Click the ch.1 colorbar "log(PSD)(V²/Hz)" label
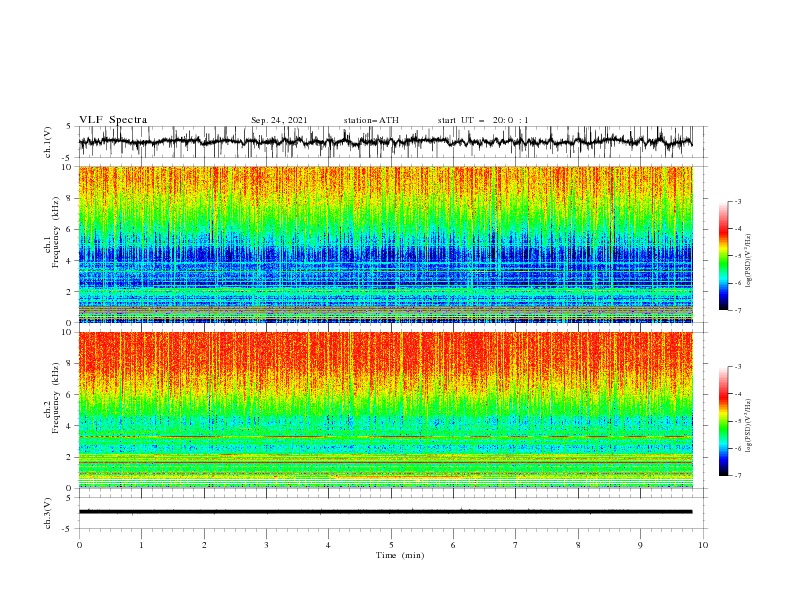Viewport: 792px width, 612px height. (x=748, y=261)
